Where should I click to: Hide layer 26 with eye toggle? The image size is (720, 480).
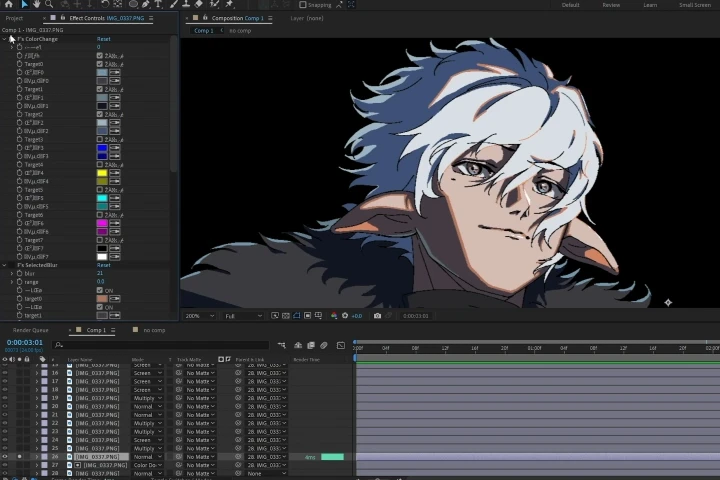(x=5, y=457)
